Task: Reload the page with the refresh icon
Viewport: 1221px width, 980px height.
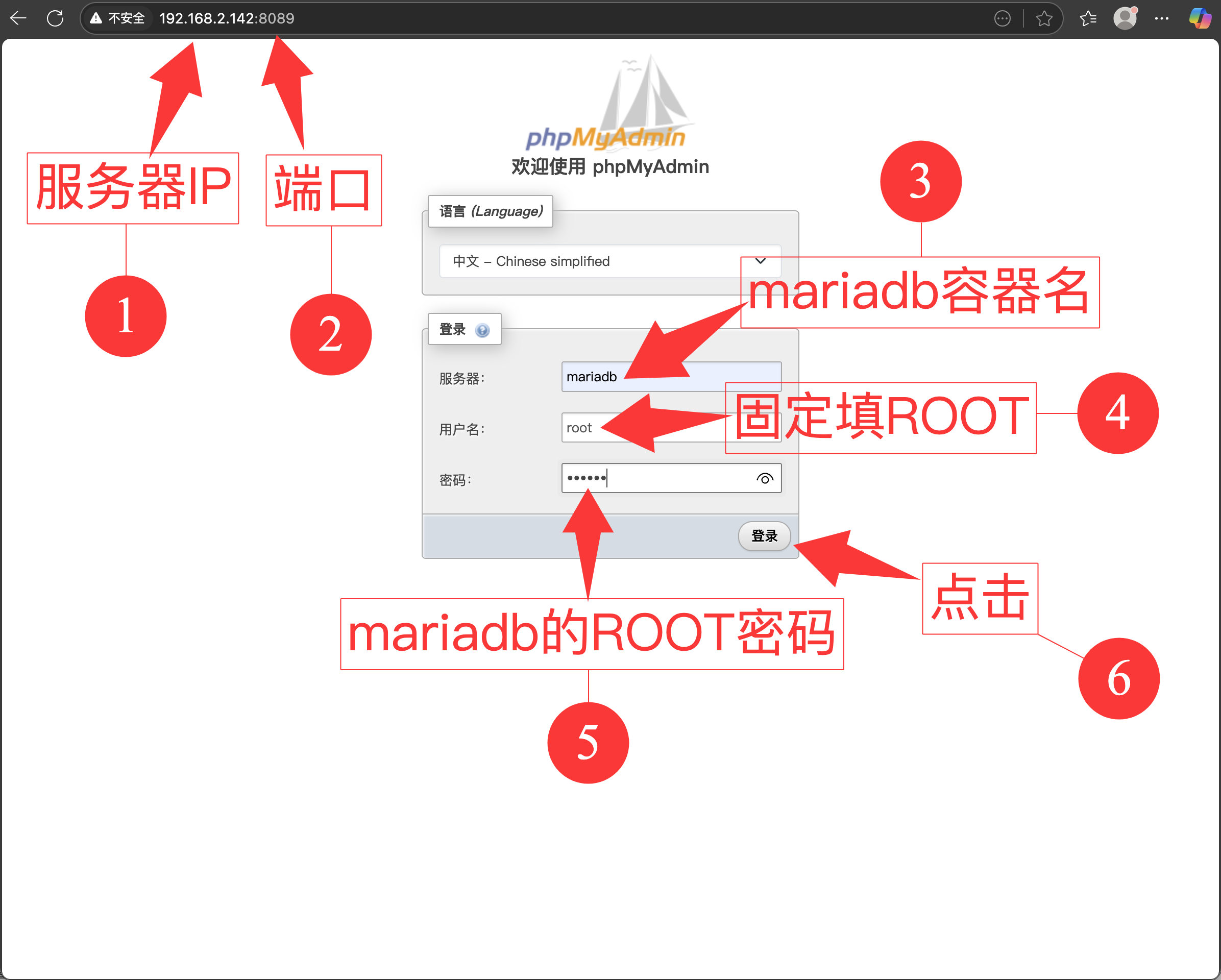Action: pyautogui.click(x=55, y=19)
